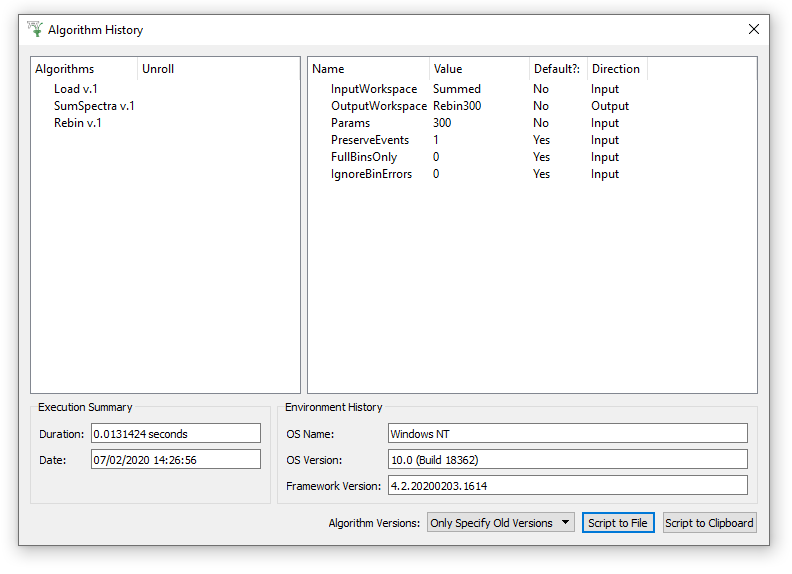Open the Algorithm Versions dropdown

500,523
